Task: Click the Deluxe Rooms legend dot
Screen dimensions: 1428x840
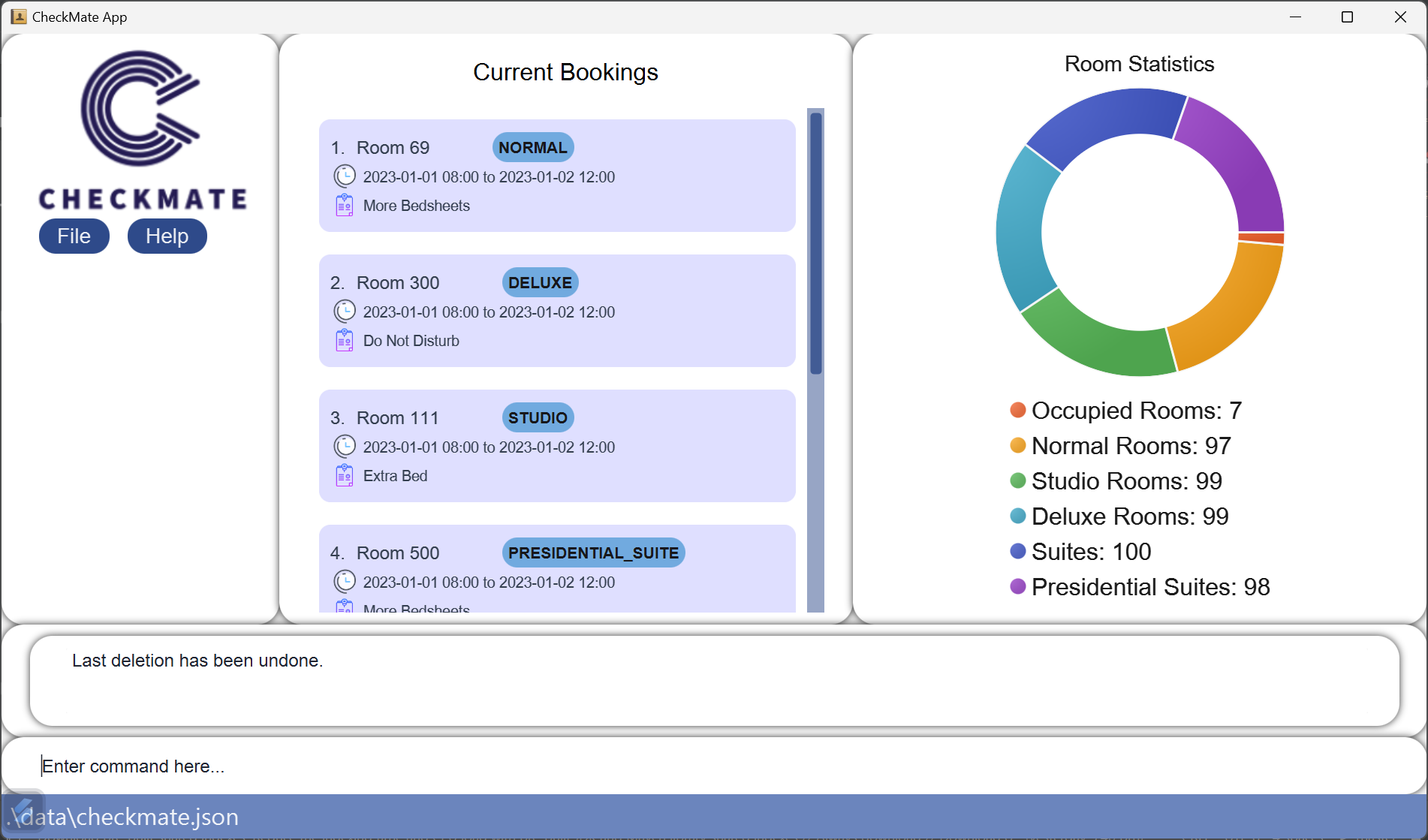Action: [1018, 516]
